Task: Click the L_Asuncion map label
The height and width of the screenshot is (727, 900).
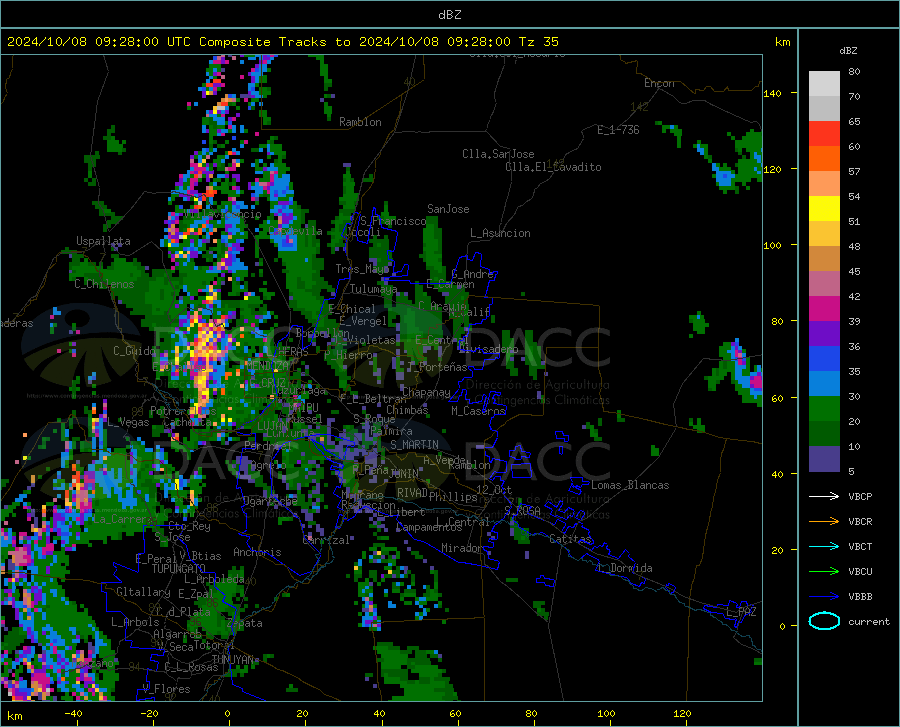Action: tap(500, 233)
